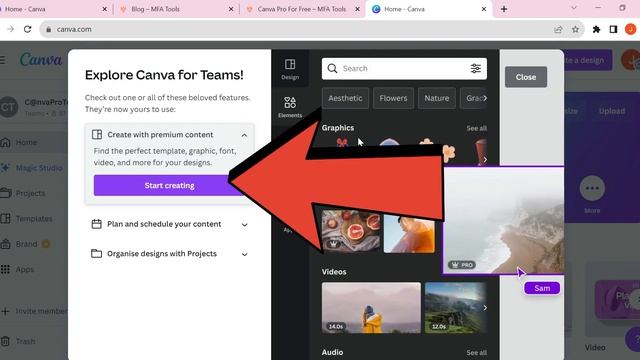Open tab search dropdown chevron
The image size is (640, 360).
pos(574,8)
